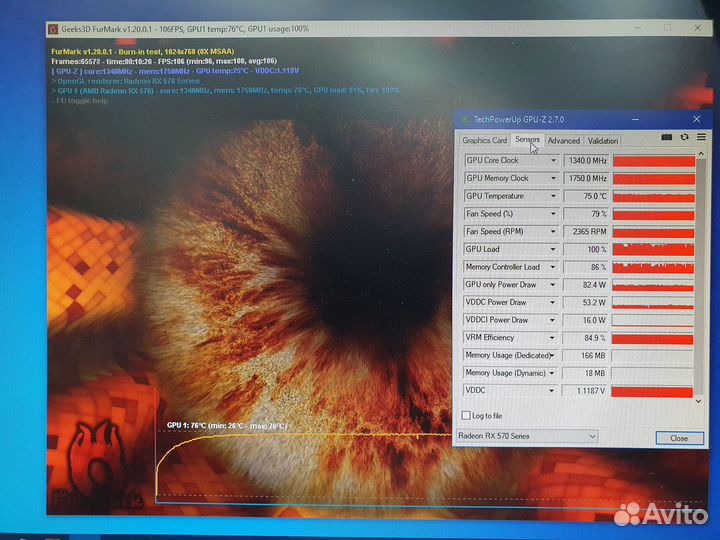720x540 pixels.
Task: Switch to the Advanced tab
Action: pos(563,141)
